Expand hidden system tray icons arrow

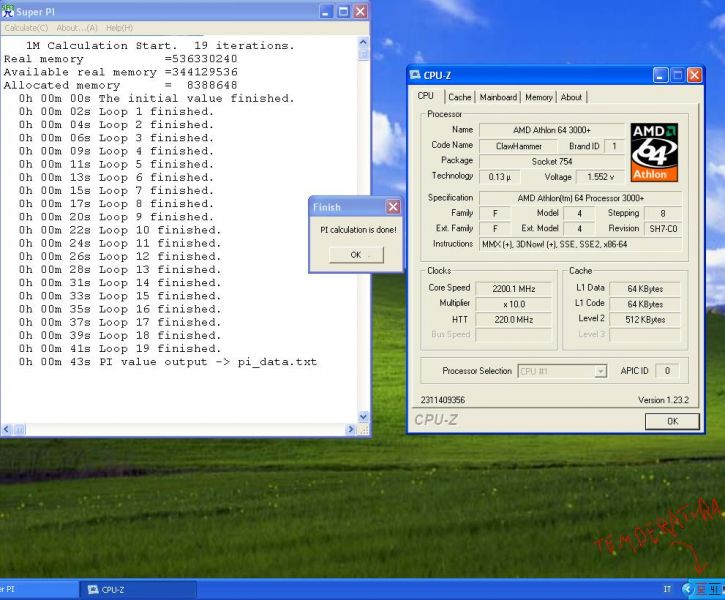click(688, 589)
